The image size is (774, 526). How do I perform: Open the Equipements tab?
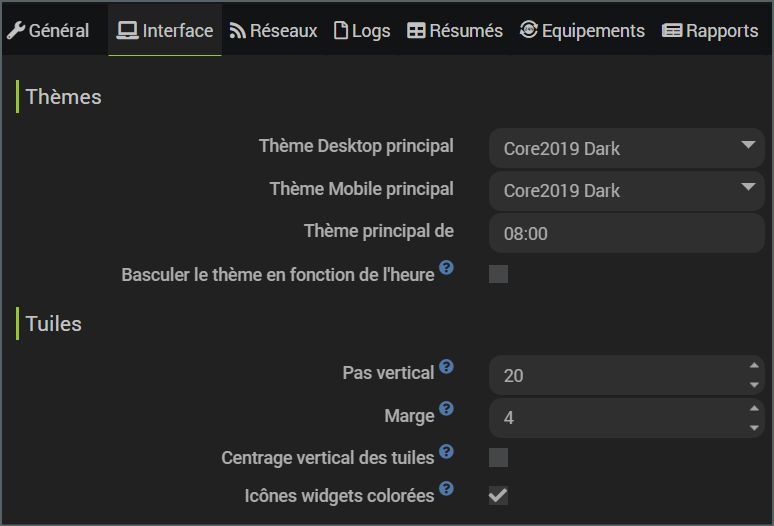pos(582,31)
